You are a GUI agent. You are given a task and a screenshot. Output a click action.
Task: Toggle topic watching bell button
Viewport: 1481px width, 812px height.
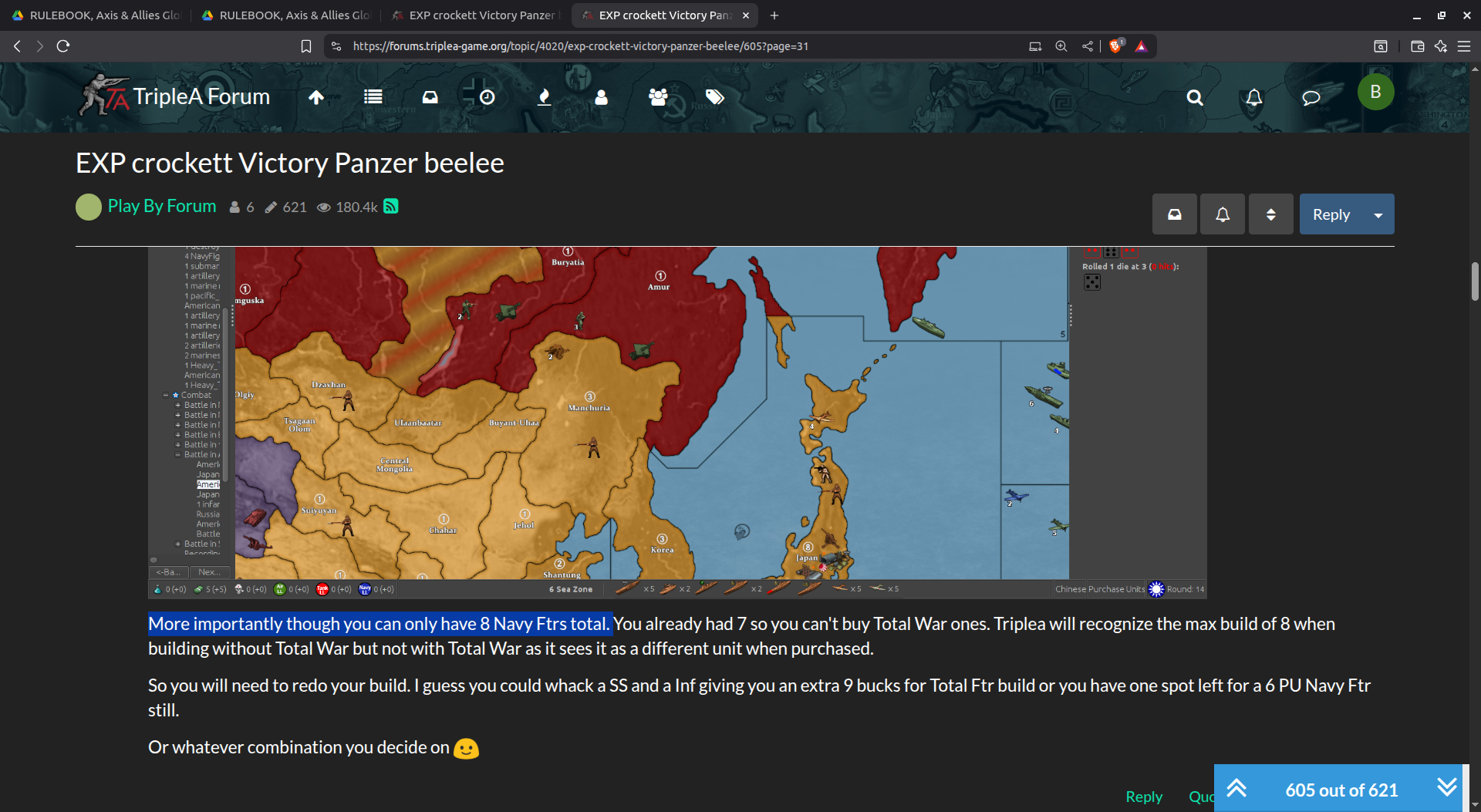click(x=1223, y=214)
